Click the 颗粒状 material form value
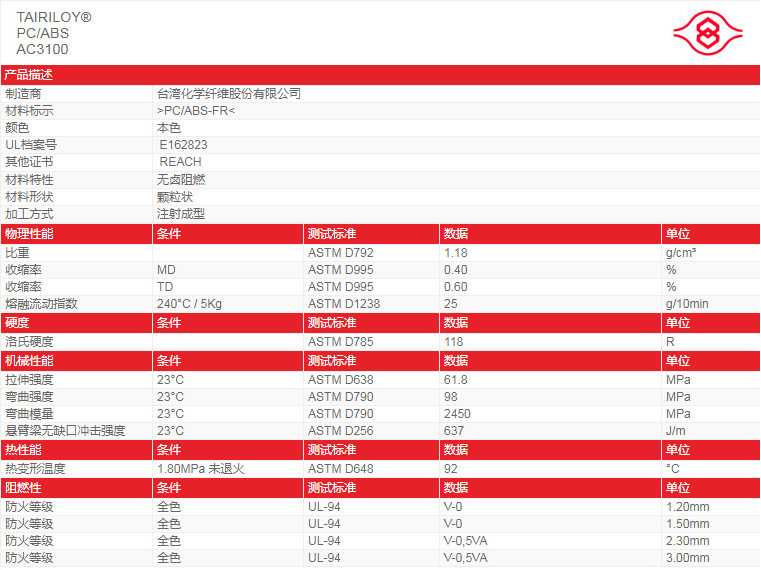This screenshot has width=761, height=570. (x=175, y=197)
